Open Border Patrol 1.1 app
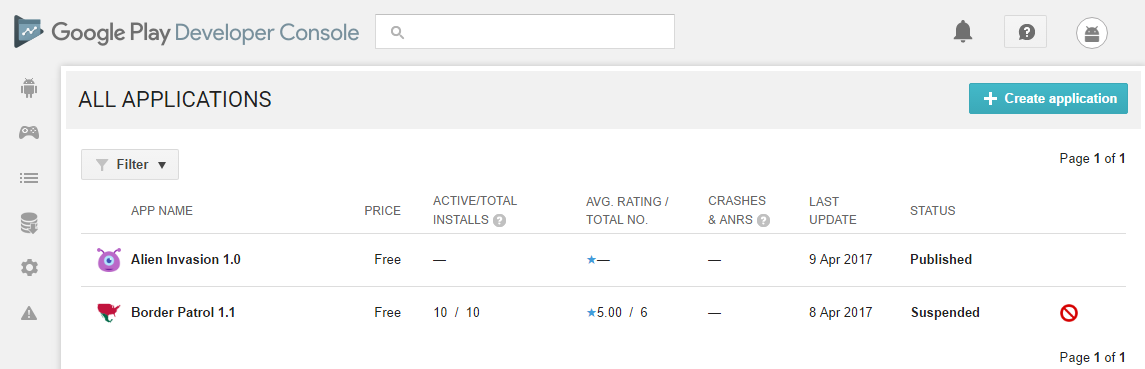1145x369 pixels. coord(183,313)
